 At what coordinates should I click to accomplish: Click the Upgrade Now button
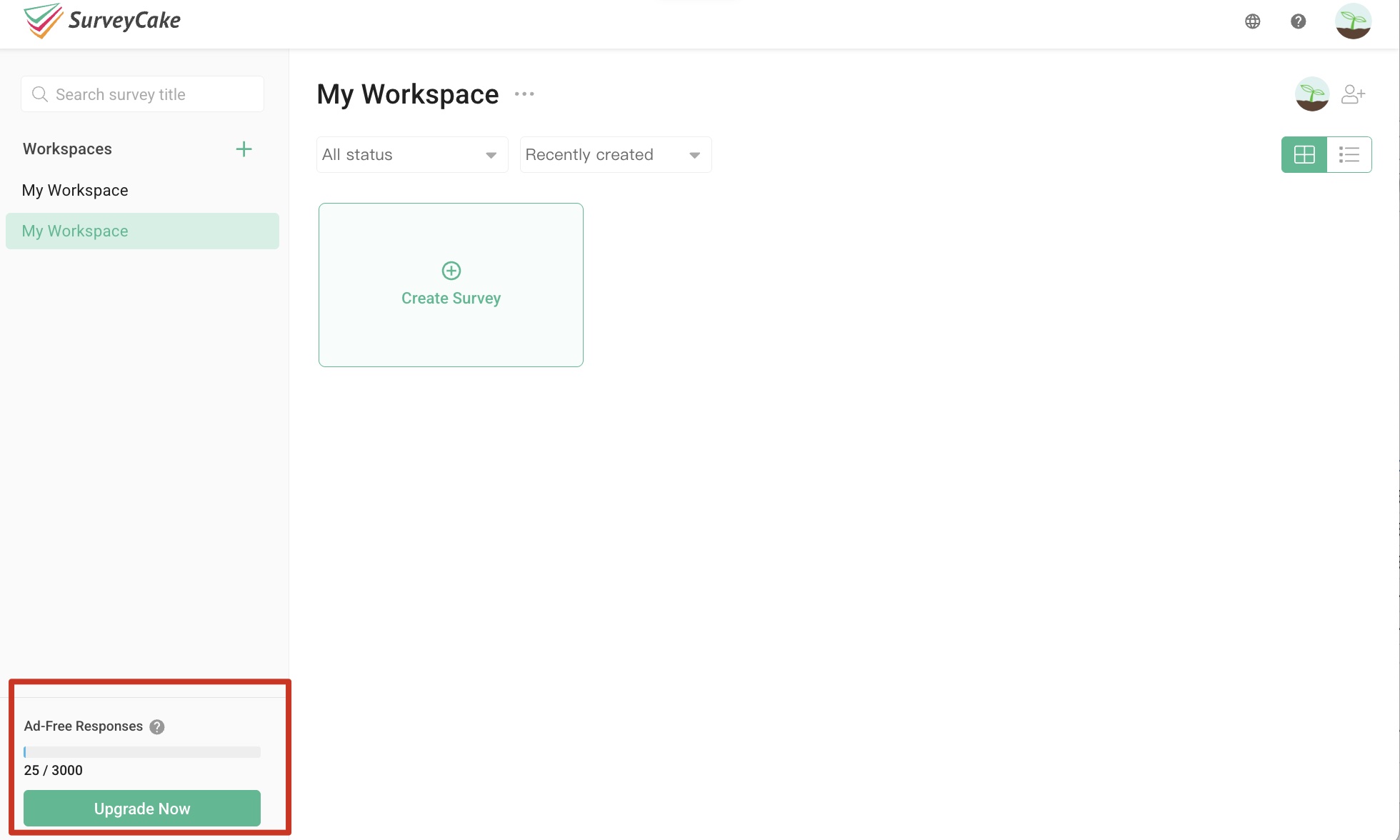coord(141,808)
